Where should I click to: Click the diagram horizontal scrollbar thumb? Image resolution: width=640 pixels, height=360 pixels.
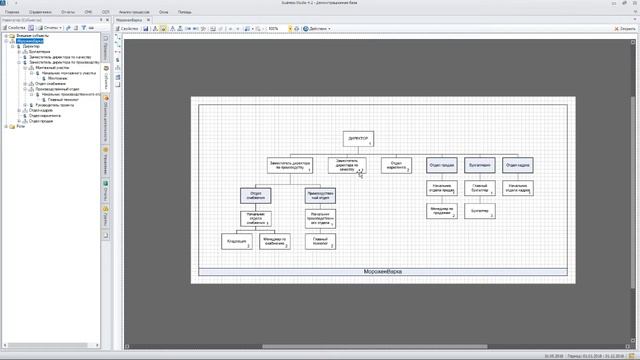(375, 347)
